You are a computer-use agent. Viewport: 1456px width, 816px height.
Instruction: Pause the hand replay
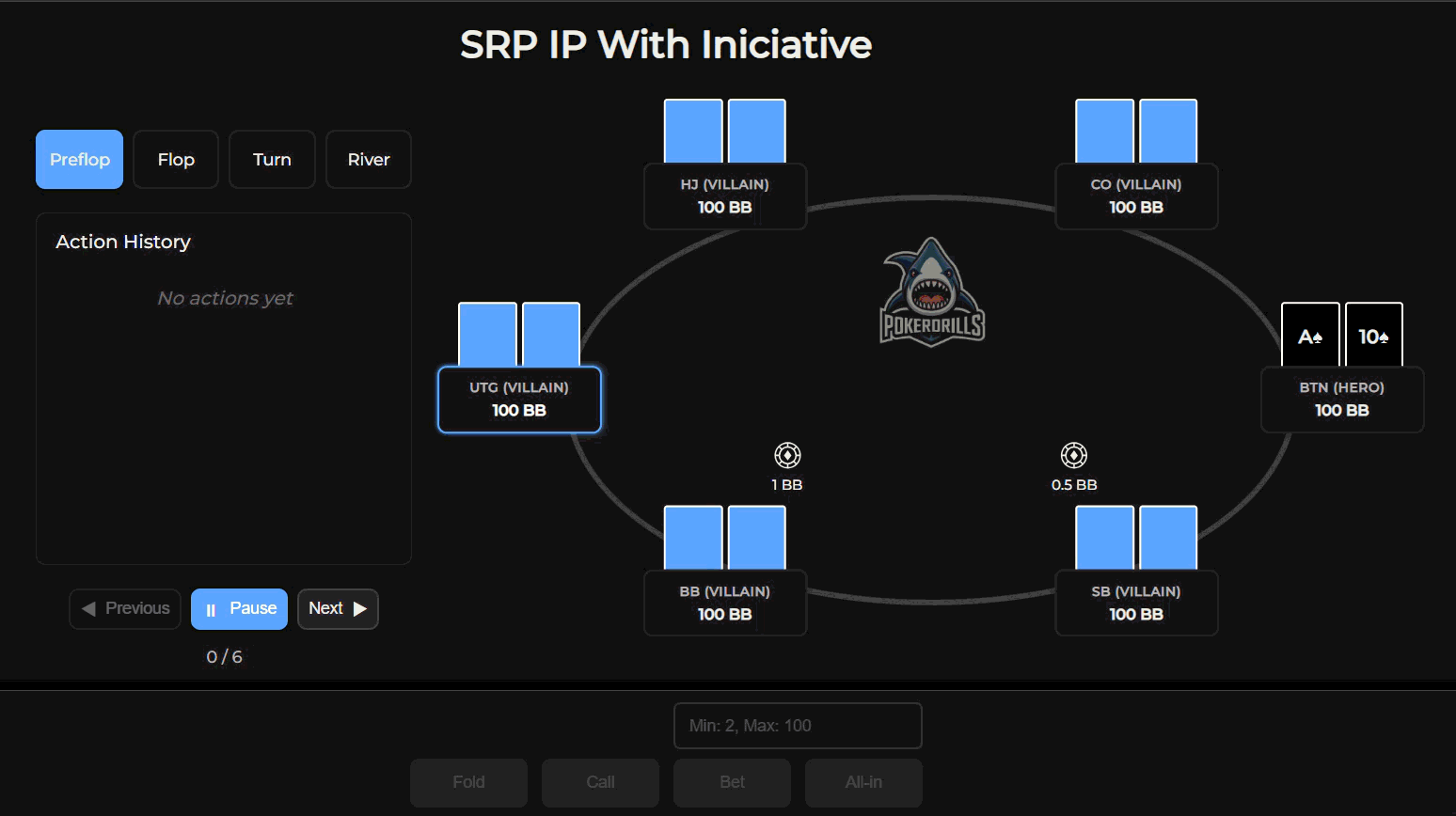pos(240,609)
